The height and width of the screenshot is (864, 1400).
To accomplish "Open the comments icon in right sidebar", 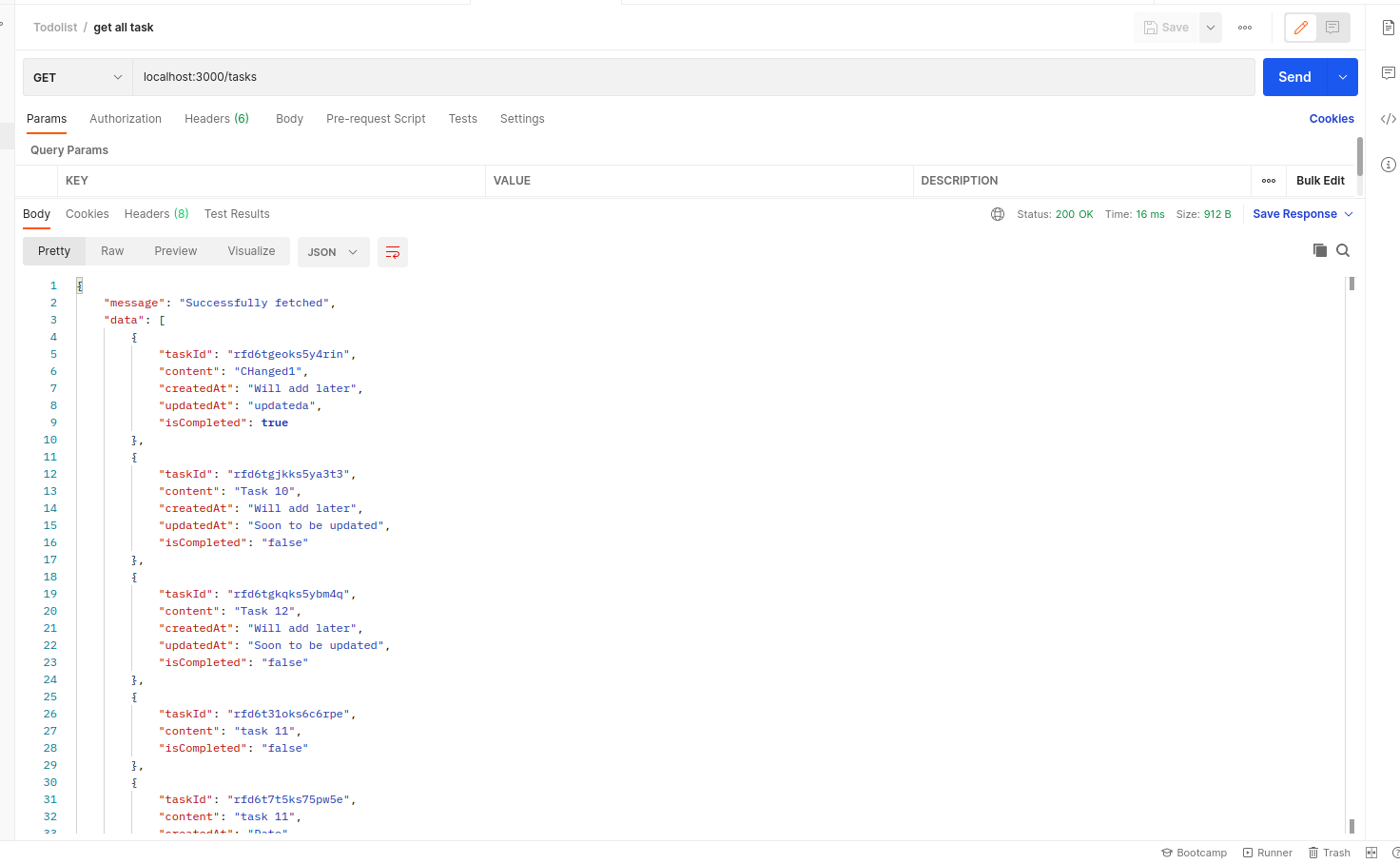I will (x=1389, y=73).
